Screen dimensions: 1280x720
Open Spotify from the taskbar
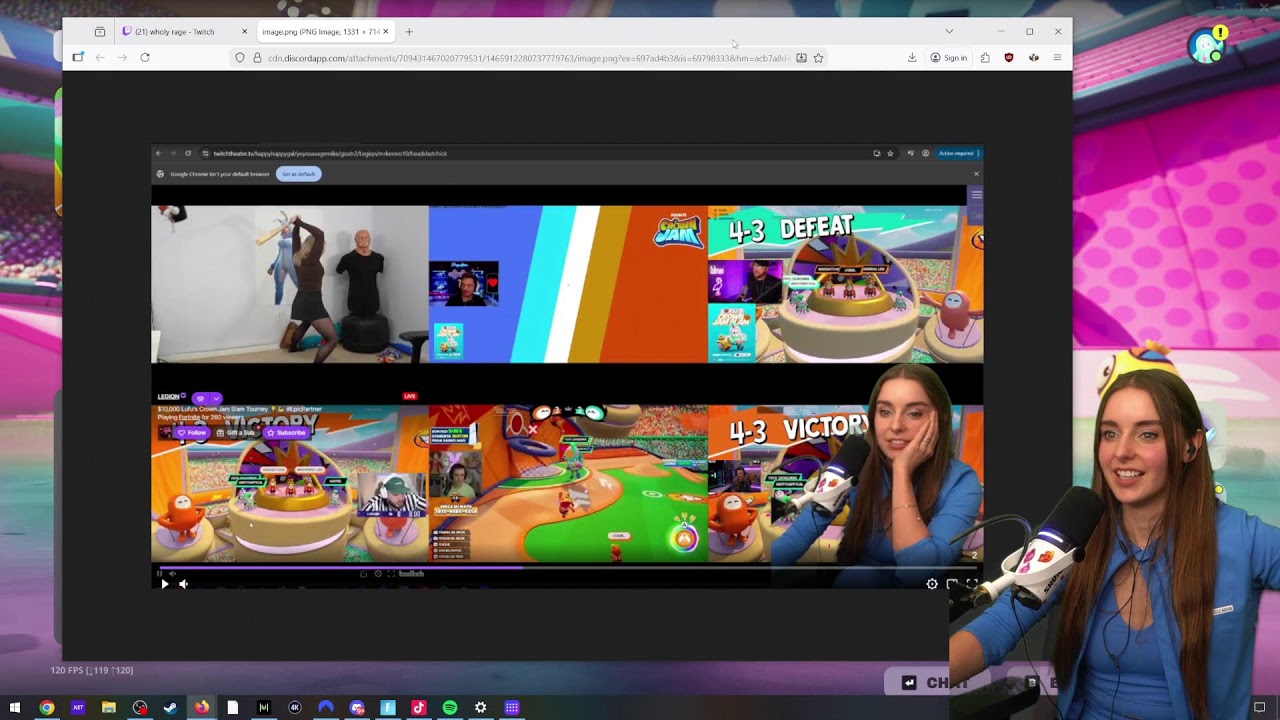[x=450, y=708]
